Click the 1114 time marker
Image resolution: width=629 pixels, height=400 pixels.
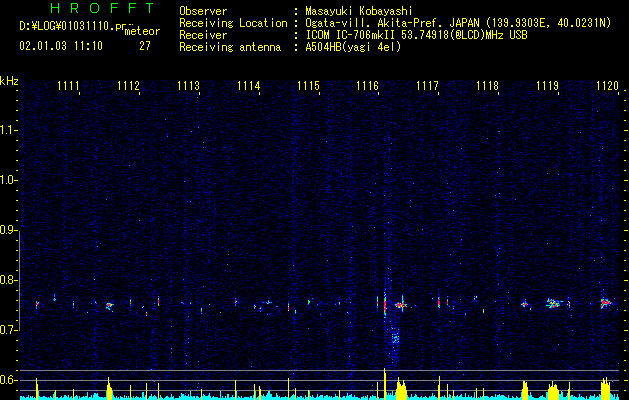pos(248,85)
